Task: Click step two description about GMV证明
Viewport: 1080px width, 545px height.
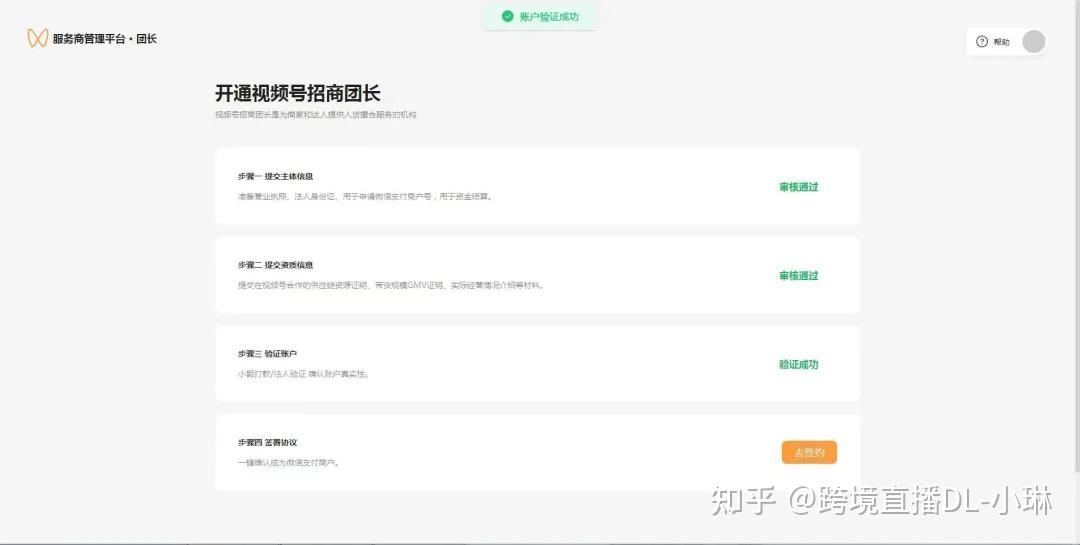Action: [x=391, y=285]
